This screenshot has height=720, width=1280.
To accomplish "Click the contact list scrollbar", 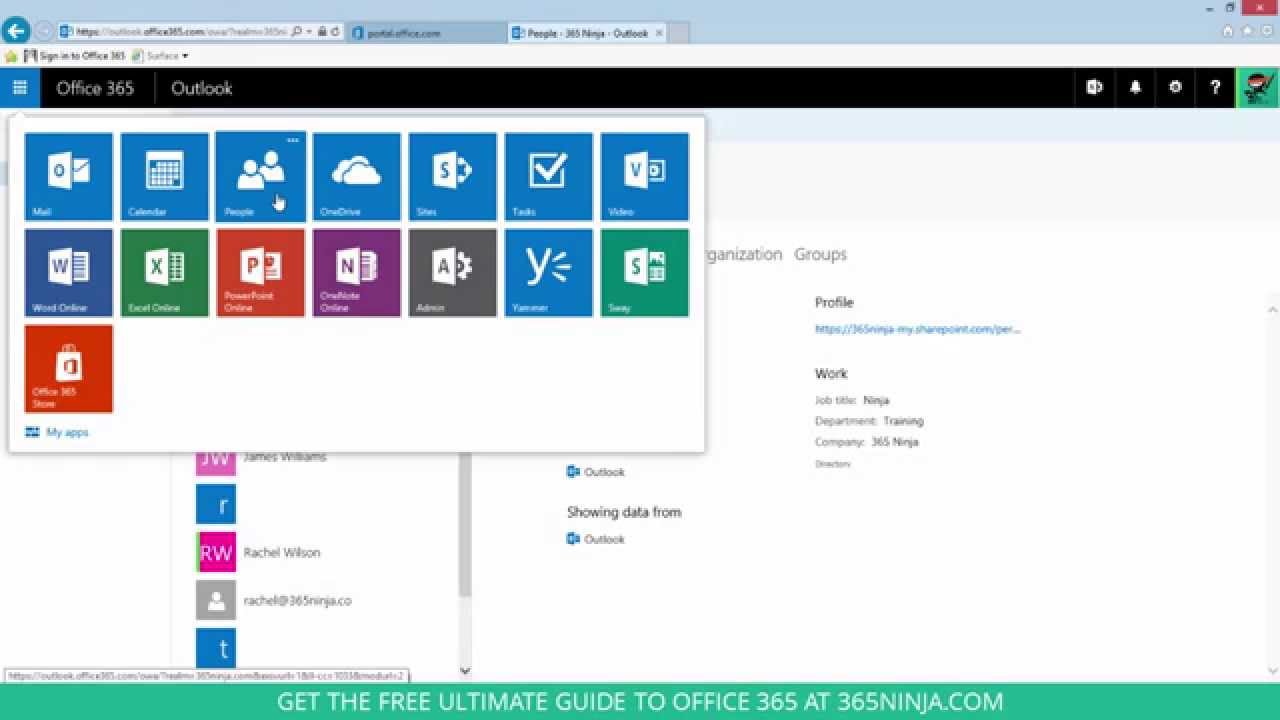I will point(465,525).
